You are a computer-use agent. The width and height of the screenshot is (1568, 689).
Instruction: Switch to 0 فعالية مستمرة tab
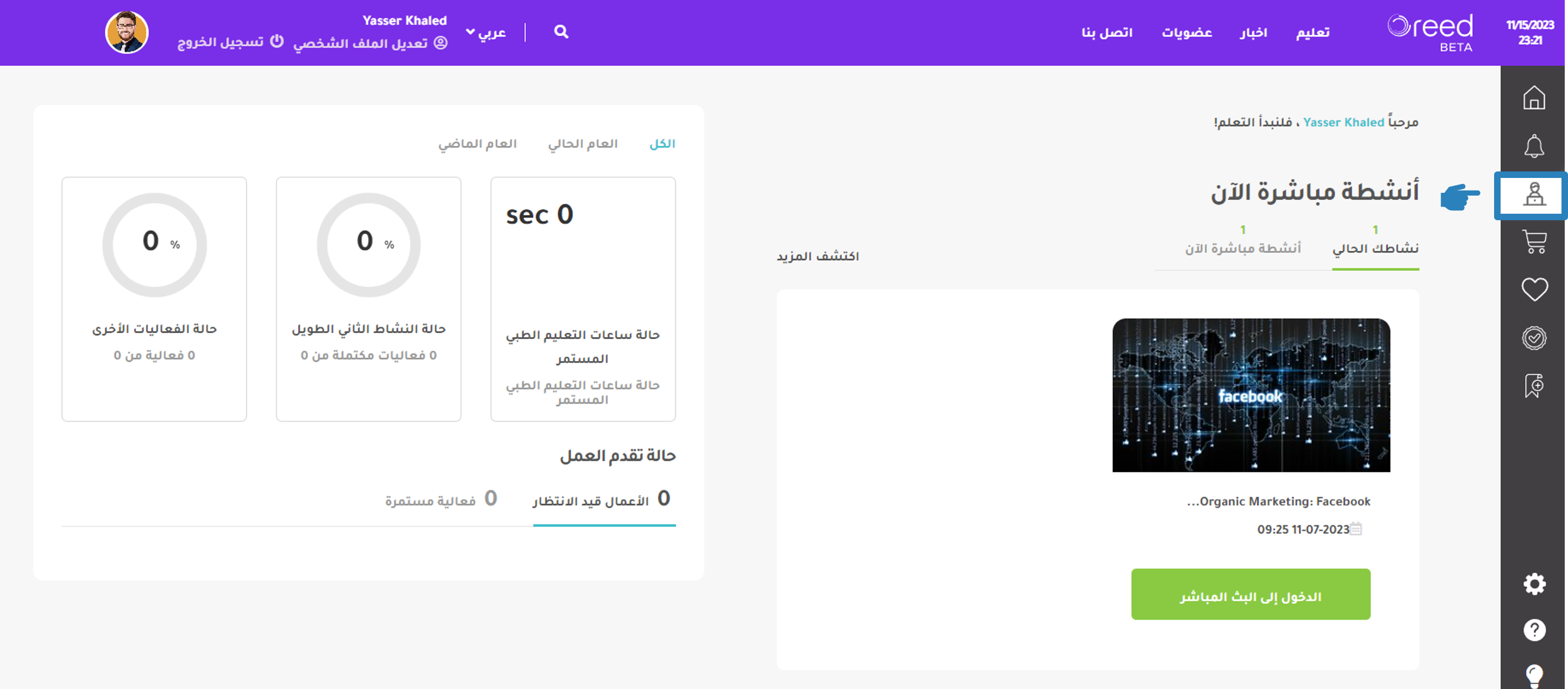click(x=441, y=500)
